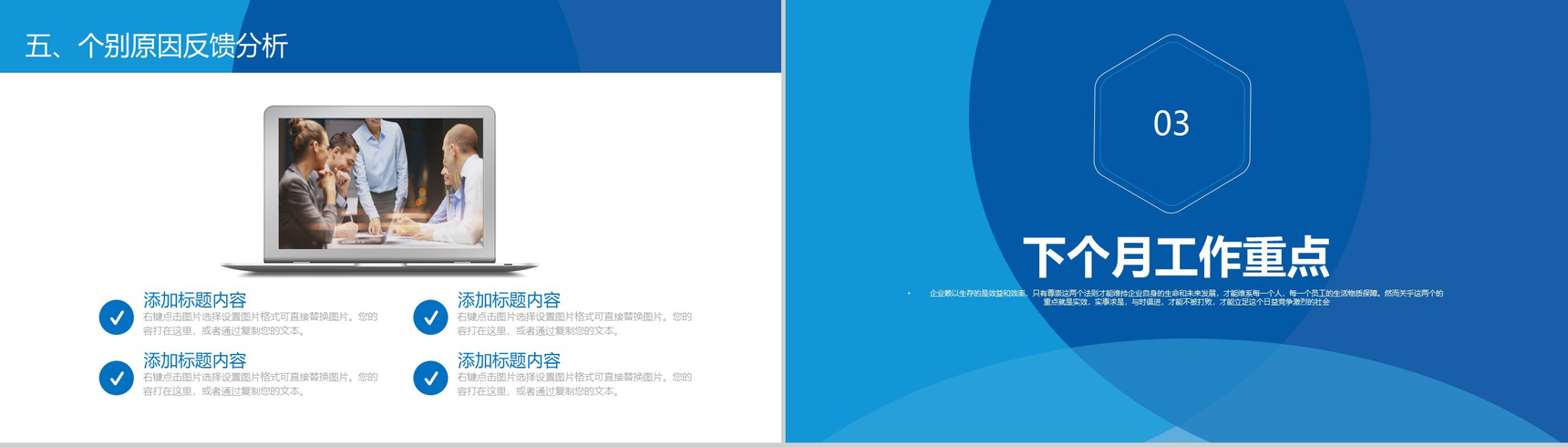Select the bottom-right 添加标题内容 heading

pos(509,360)
